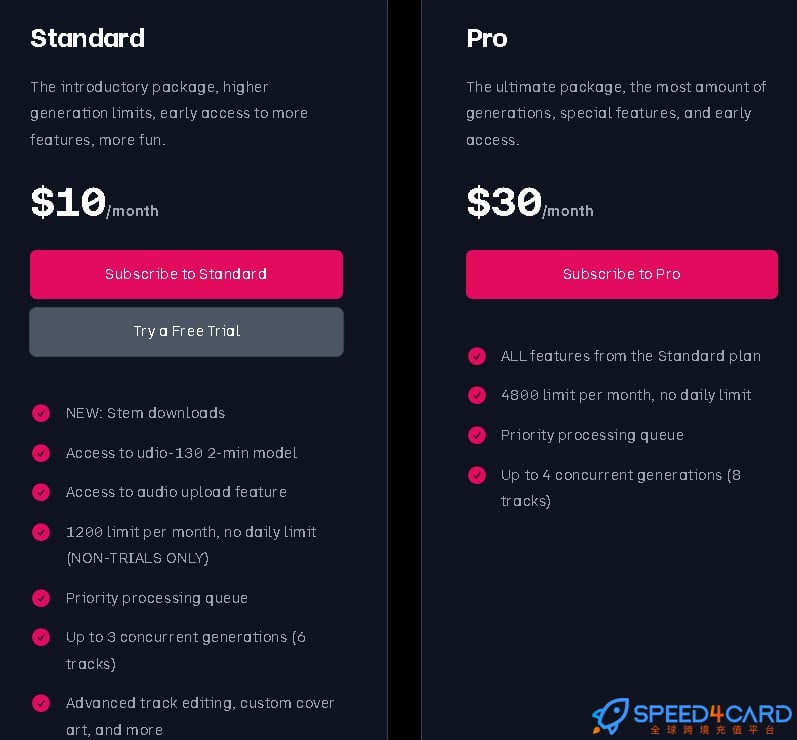Image resolution: width=797 pixels, height=740 pixels.
Task: Click the Subscribe to Pro button
Action: [622, 274]
